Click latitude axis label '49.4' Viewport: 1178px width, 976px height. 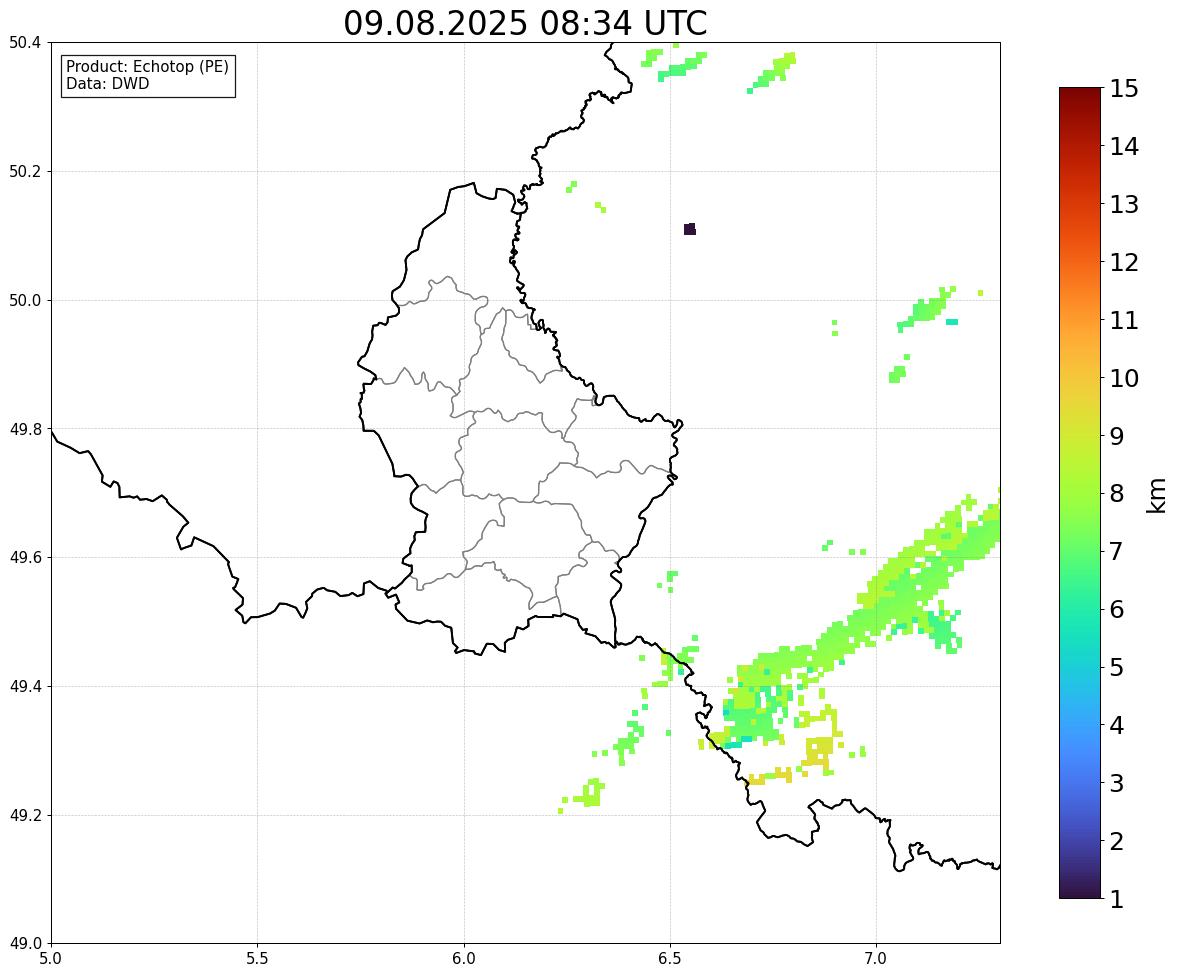[24, 687]
